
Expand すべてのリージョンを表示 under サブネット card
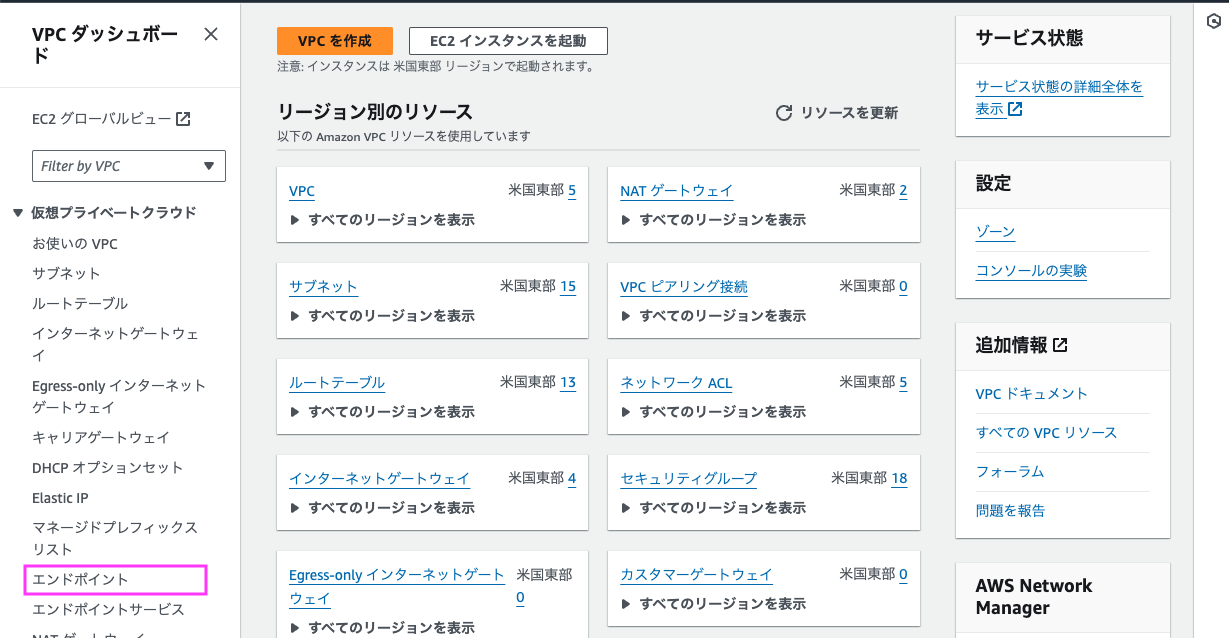click(x=382, y=316)
